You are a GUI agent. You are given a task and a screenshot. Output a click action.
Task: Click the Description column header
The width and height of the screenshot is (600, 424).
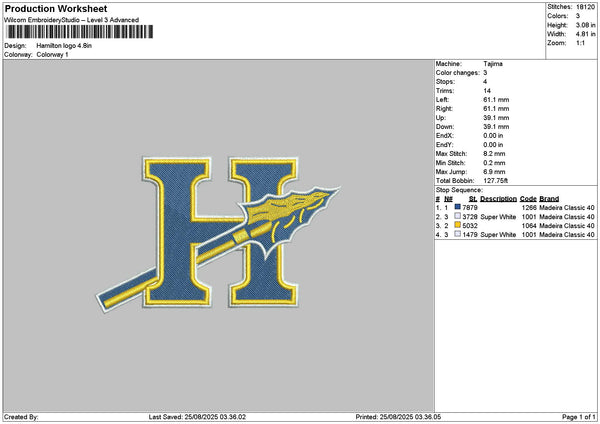498,199
